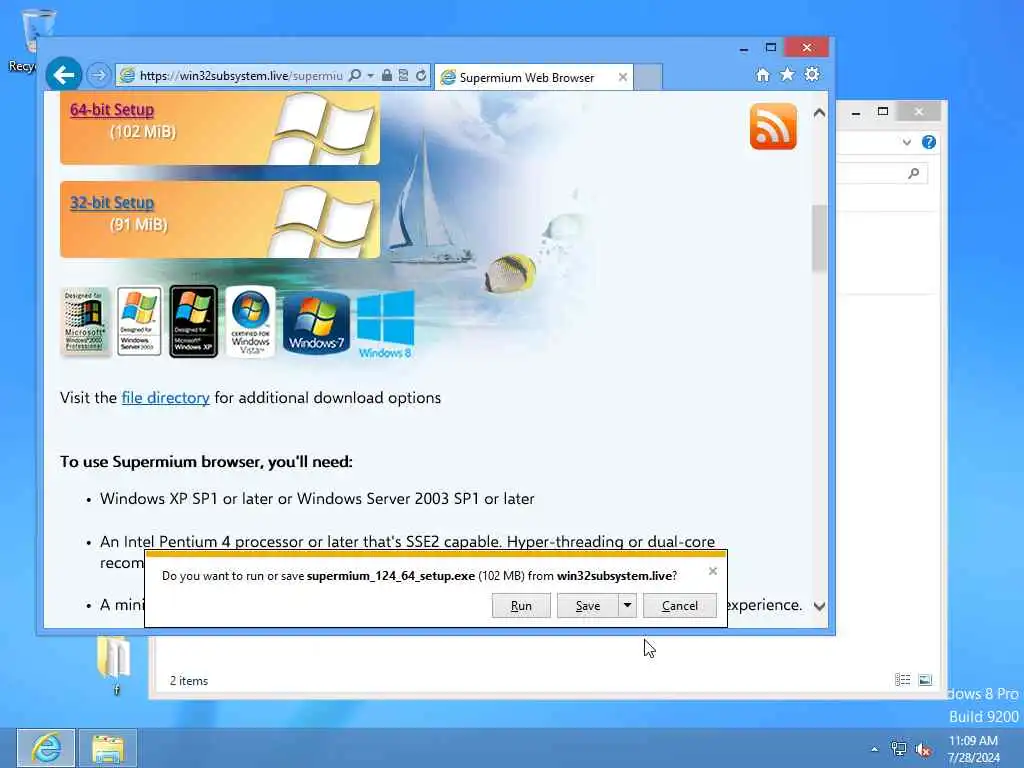
Task: Select the '(91 MiB)' text under 32-bit Setup
Action: point(138,225)
